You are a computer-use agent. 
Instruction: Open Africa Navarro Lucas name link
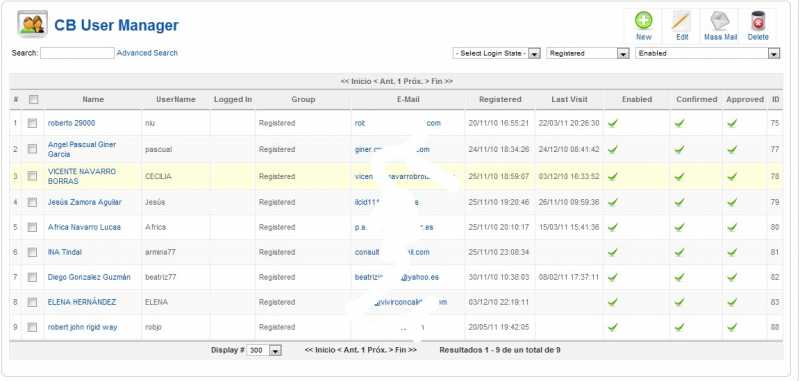[84, 227]
